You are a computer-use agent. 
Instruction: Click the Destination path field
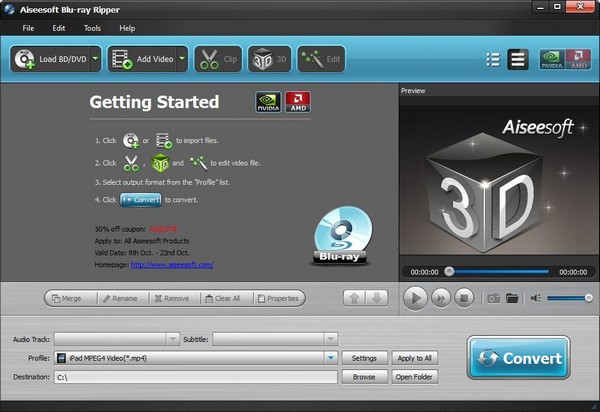195,377
